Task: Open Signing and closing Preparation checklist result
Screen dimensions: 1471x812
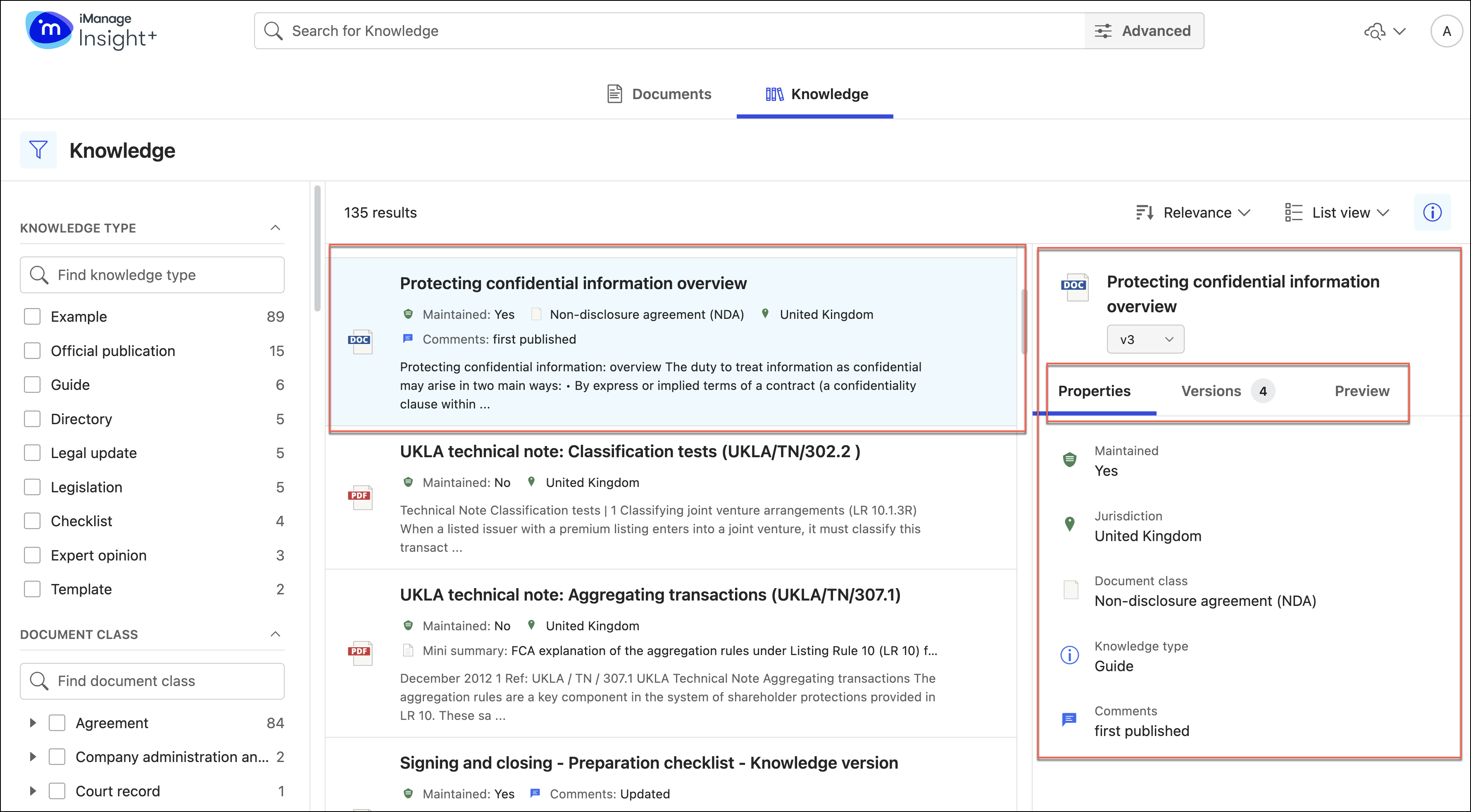Action: (649, 763)
